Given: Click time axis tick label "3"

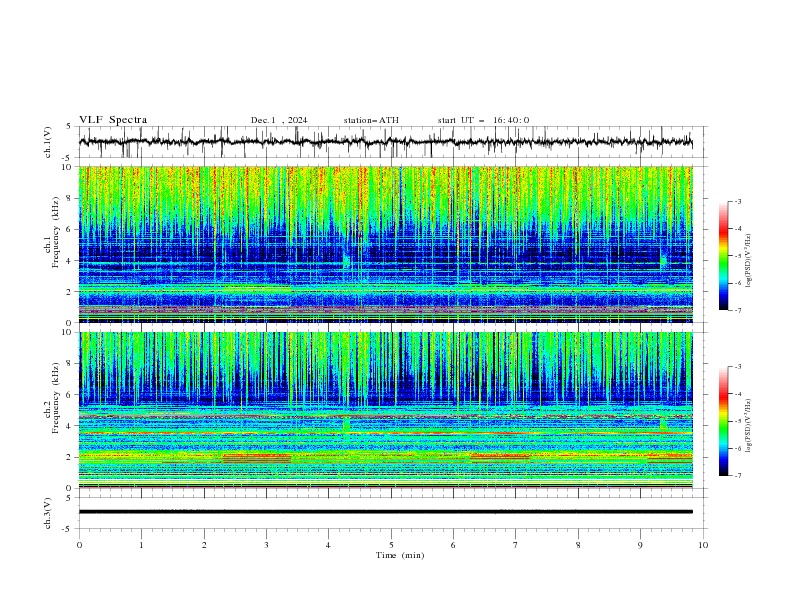Looking at the screenshot, I should pos(266,545).
